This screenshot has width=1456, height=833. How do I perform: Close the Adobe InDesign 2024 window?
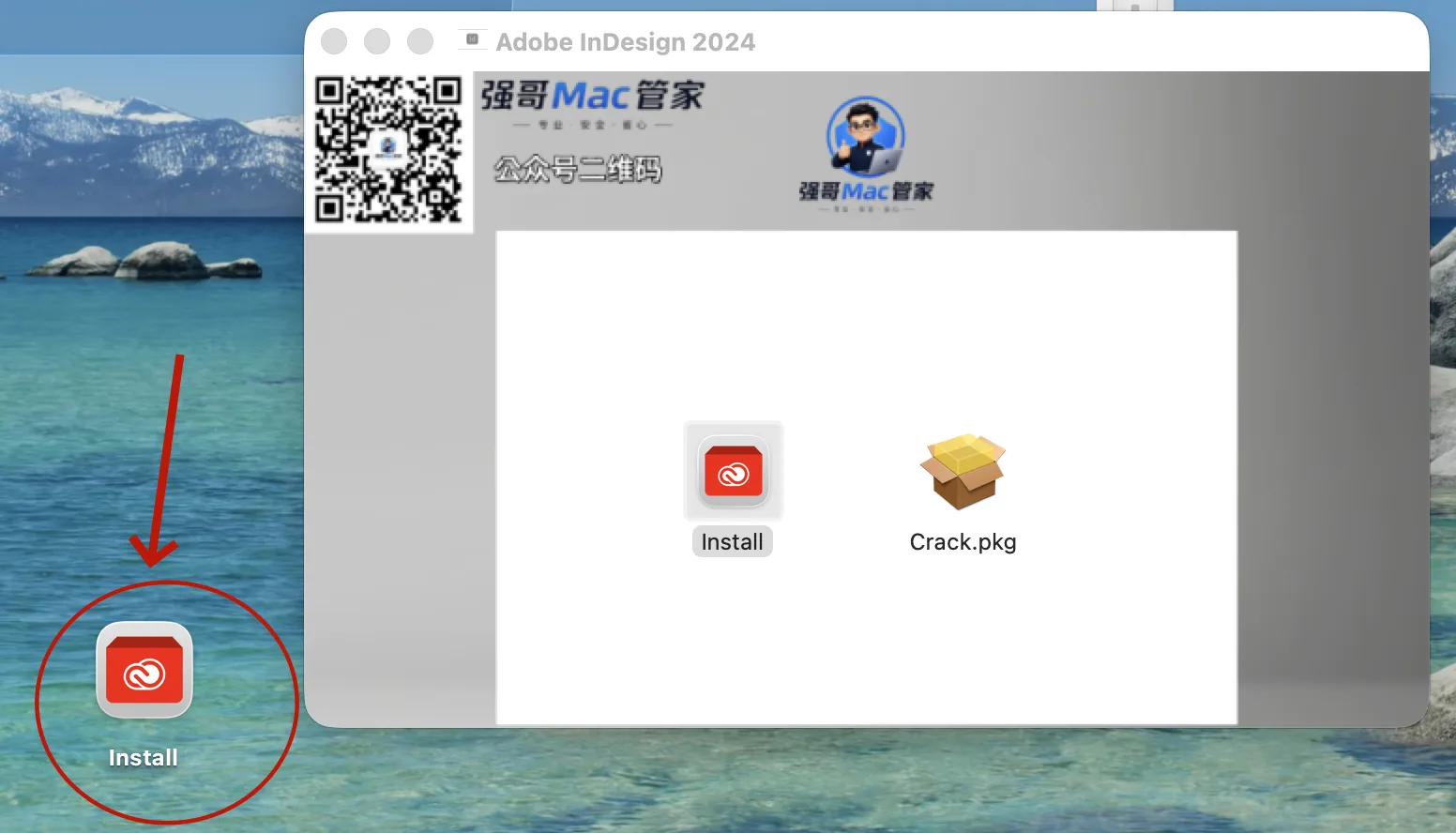tap(334, 41)
